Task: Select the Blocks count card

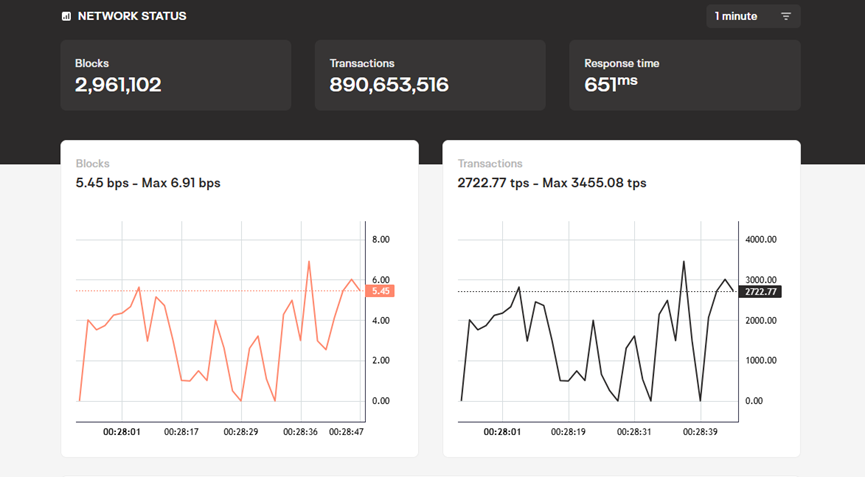Action: 175,75
